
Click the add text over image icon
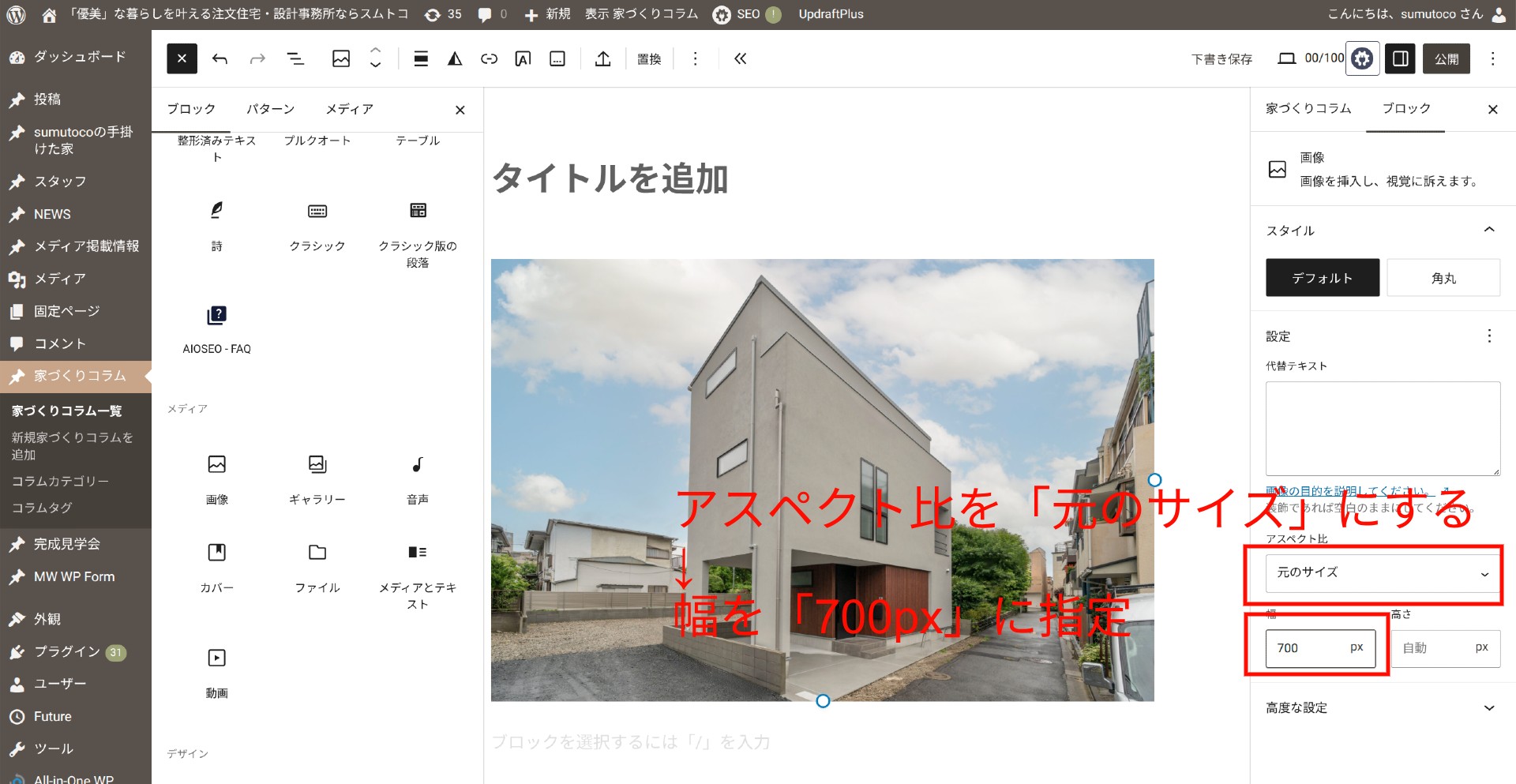[x=523, y=58]
